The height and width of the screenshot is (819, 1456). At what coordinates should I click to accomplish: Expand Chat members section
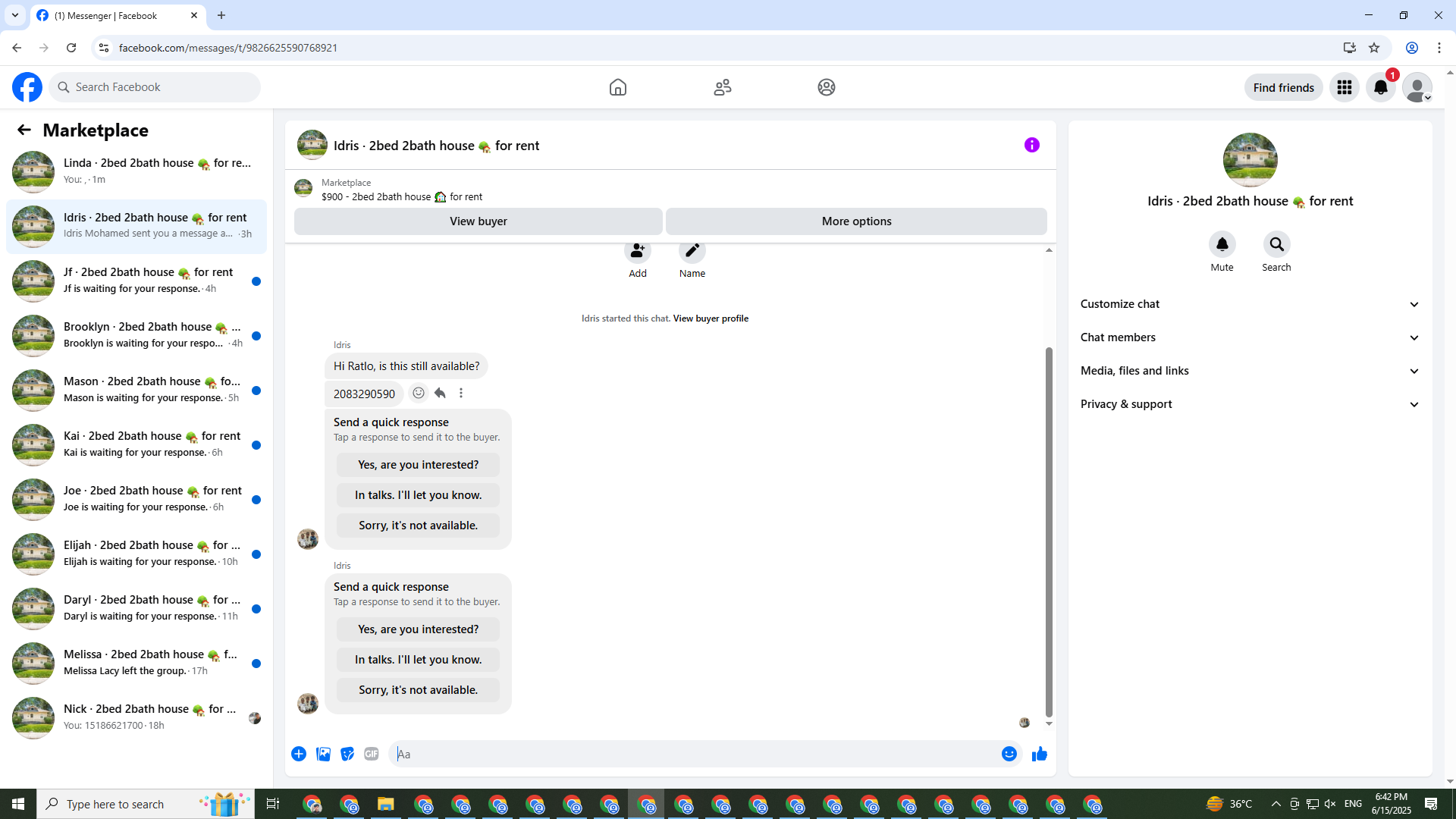click(x=1250, y=337)
